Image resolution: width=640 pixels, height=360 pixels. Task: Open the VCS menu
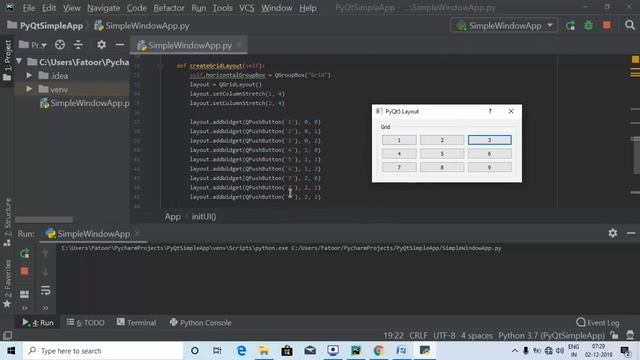247,8
